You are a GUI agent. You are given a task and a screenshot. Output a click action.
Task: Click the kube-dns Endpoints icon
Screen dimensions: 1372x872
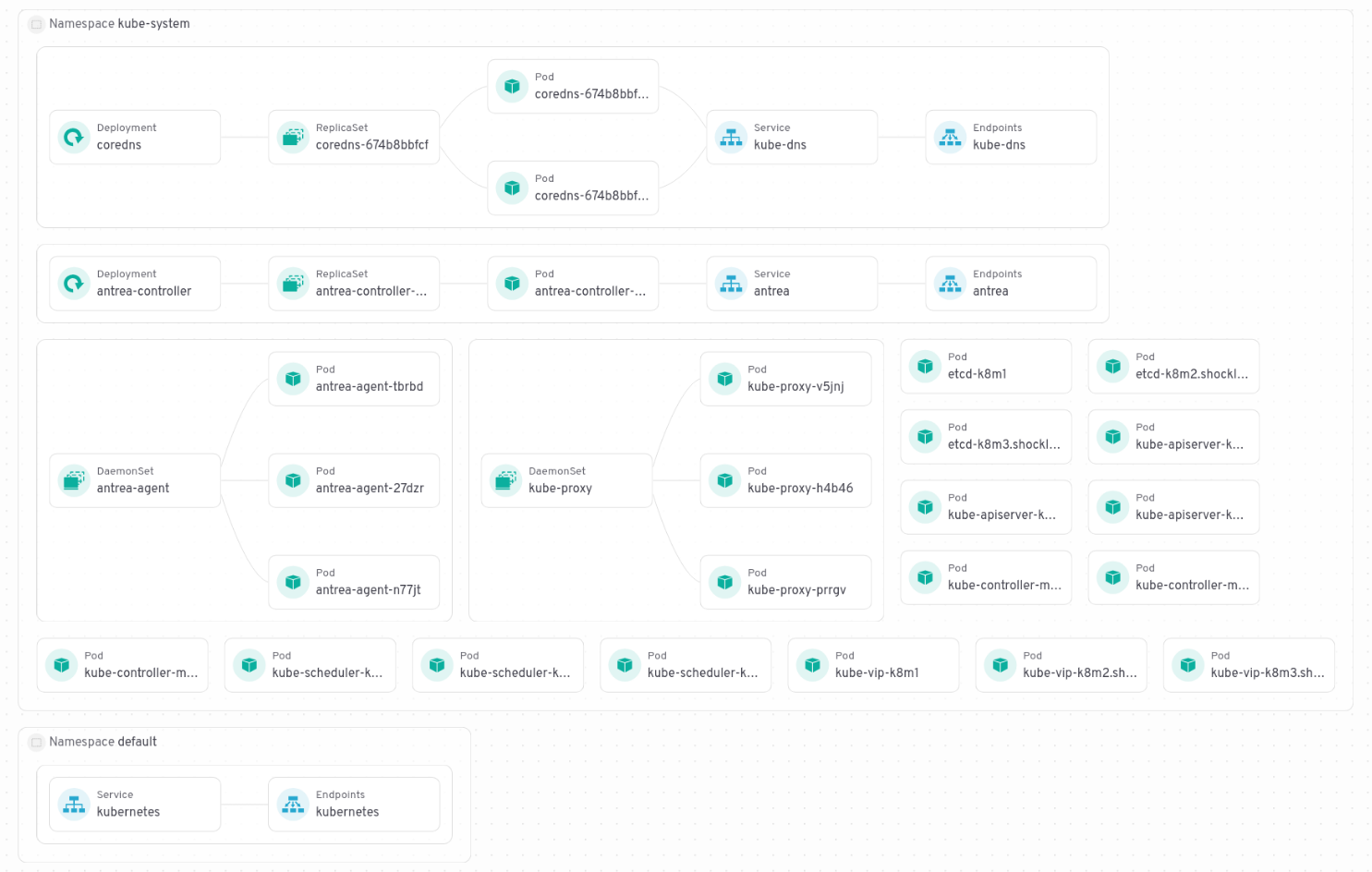950,138
